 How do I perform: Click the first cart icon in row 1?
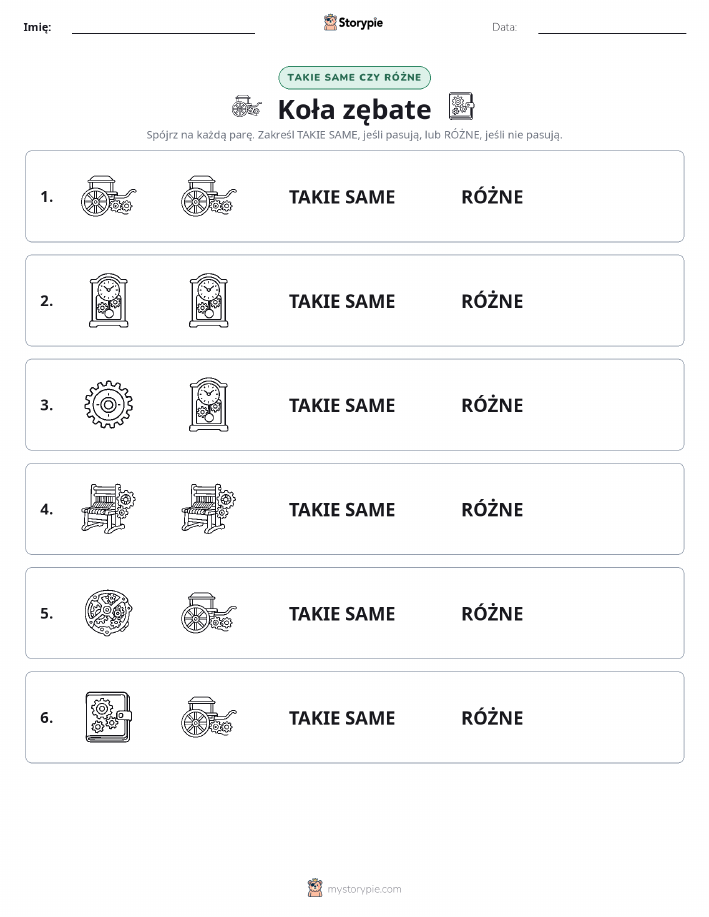(x=108, y=196)
